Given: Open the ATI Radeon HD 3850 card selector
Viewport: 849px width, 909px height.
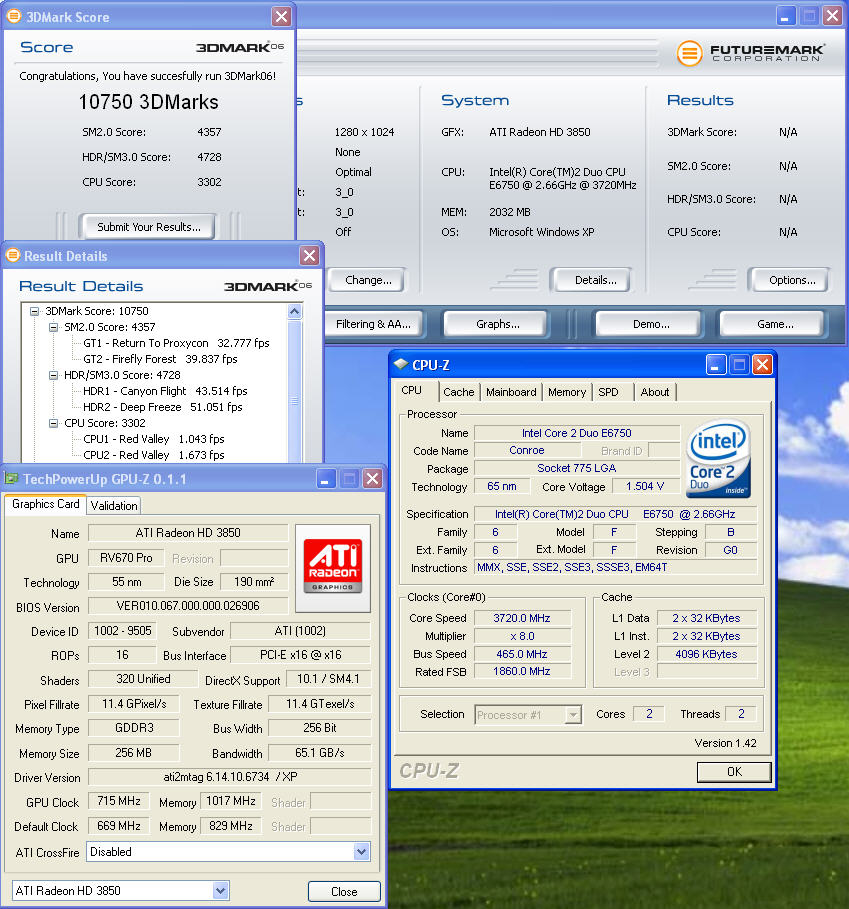Looking at the screenshot, I should [x=220, y=890].
